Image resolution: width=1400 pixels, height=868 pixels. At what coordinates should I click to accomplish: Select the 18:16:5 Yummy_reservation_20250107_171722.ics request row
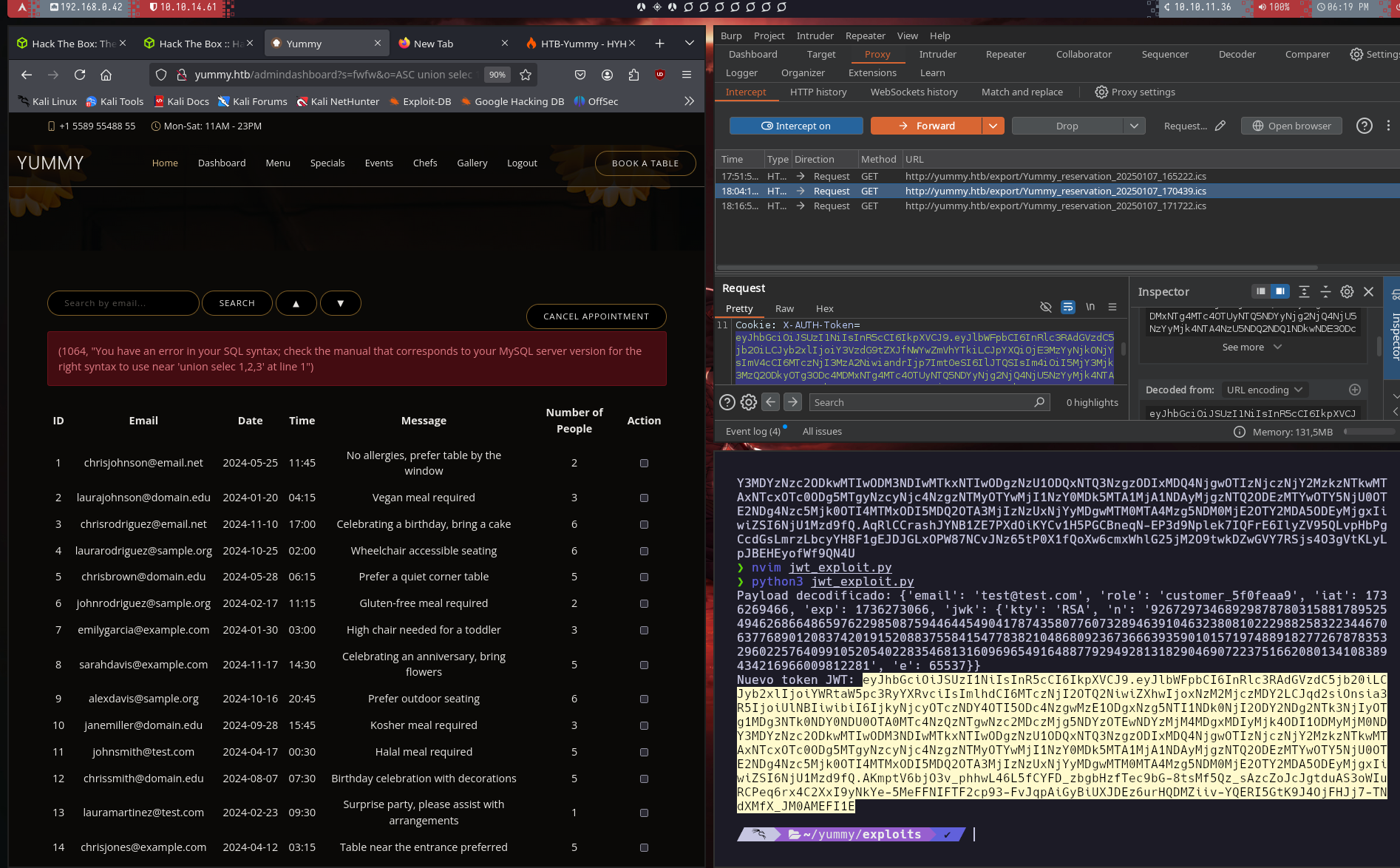(1057, 206)
